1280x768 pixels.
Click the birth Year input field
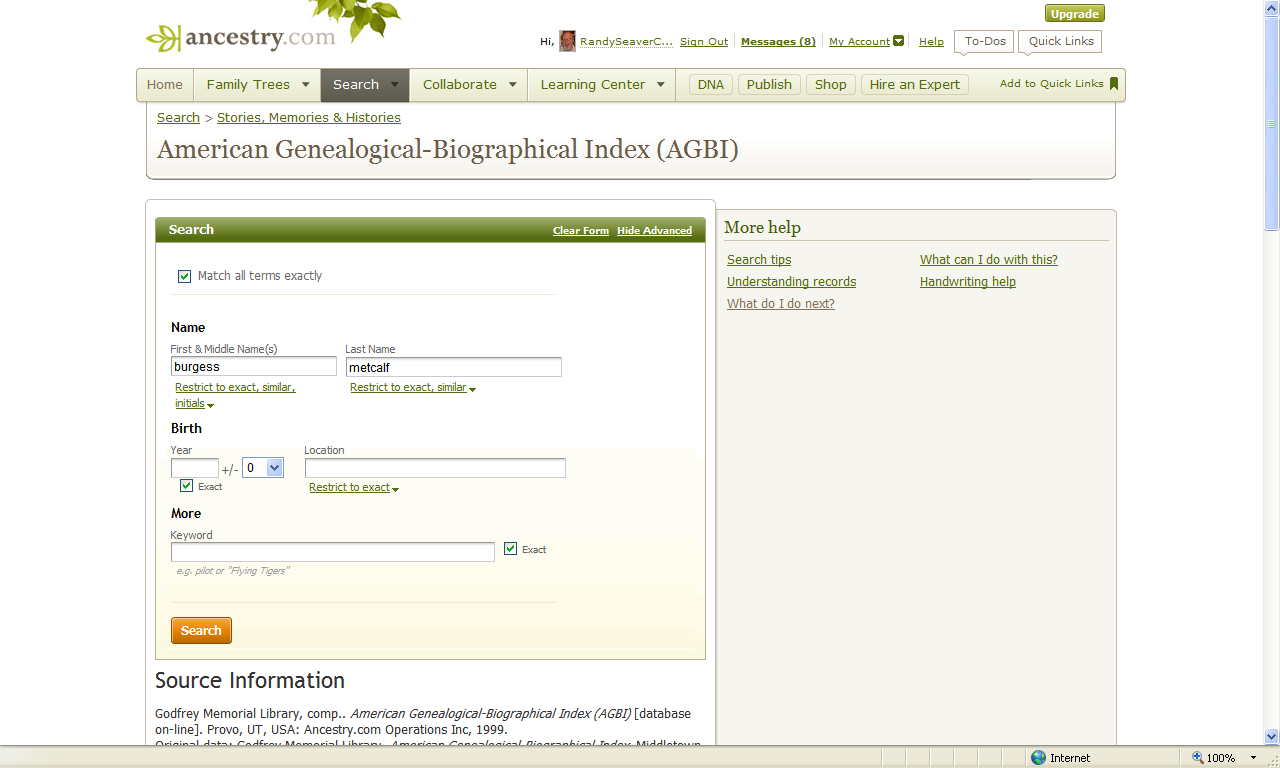coord(195,468)
